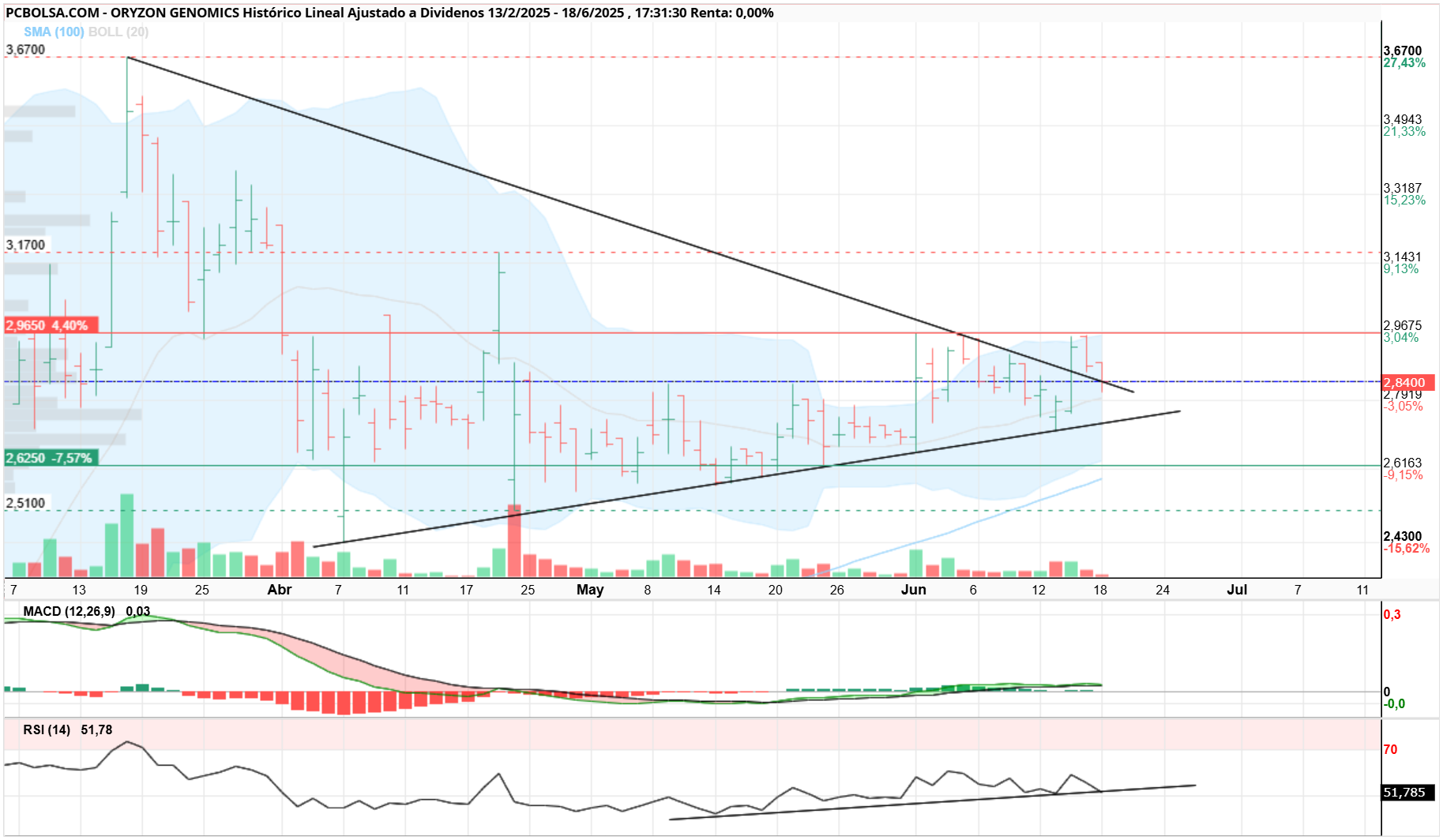Click the green 2,6250 -7,57% price tag
This screenshot has height=840, width=1443.
click(x=51, y=458)
